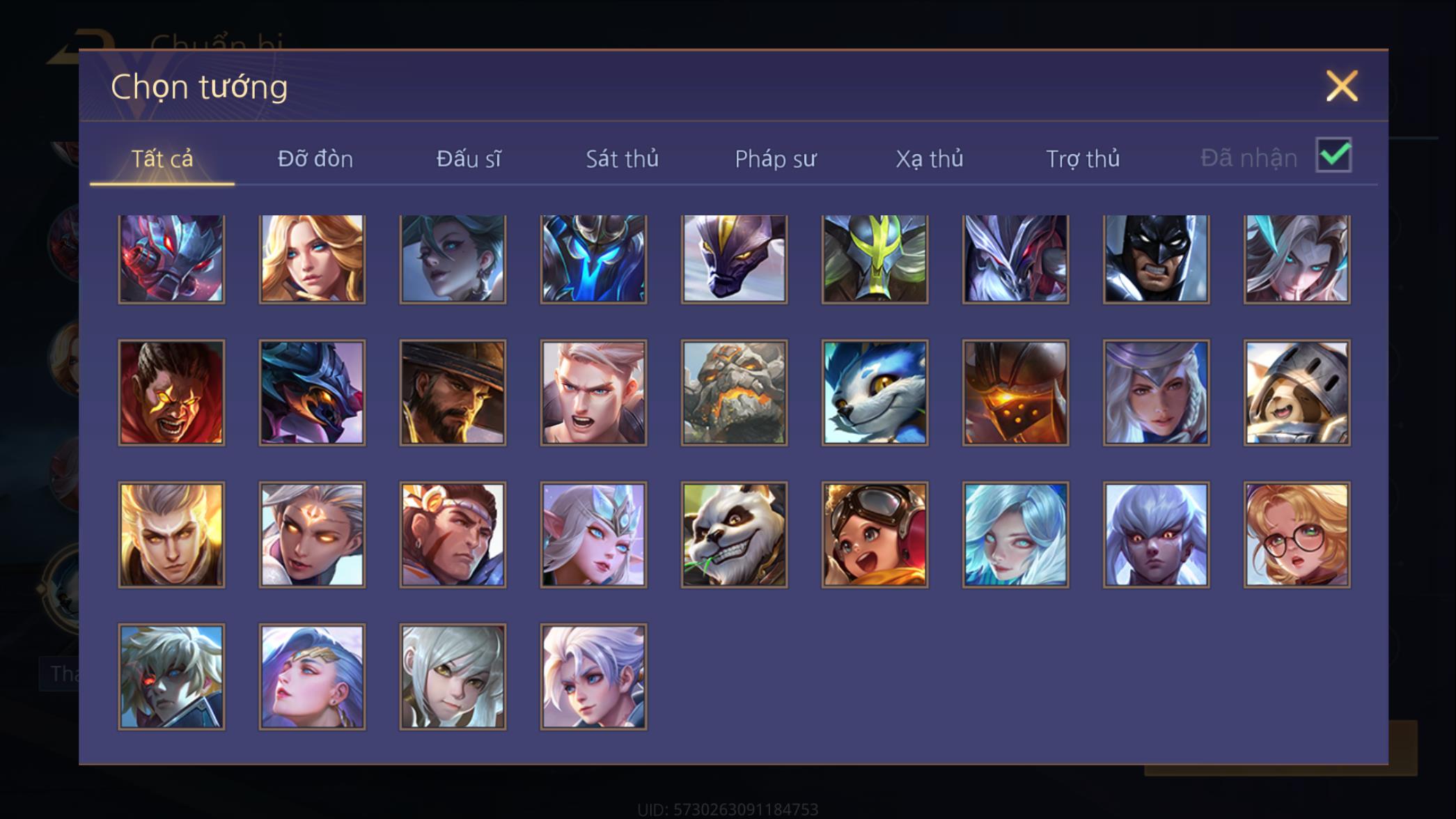Select the red-skinned angry hero portrait
1456x819 pixels.
(x=171, y=393)
